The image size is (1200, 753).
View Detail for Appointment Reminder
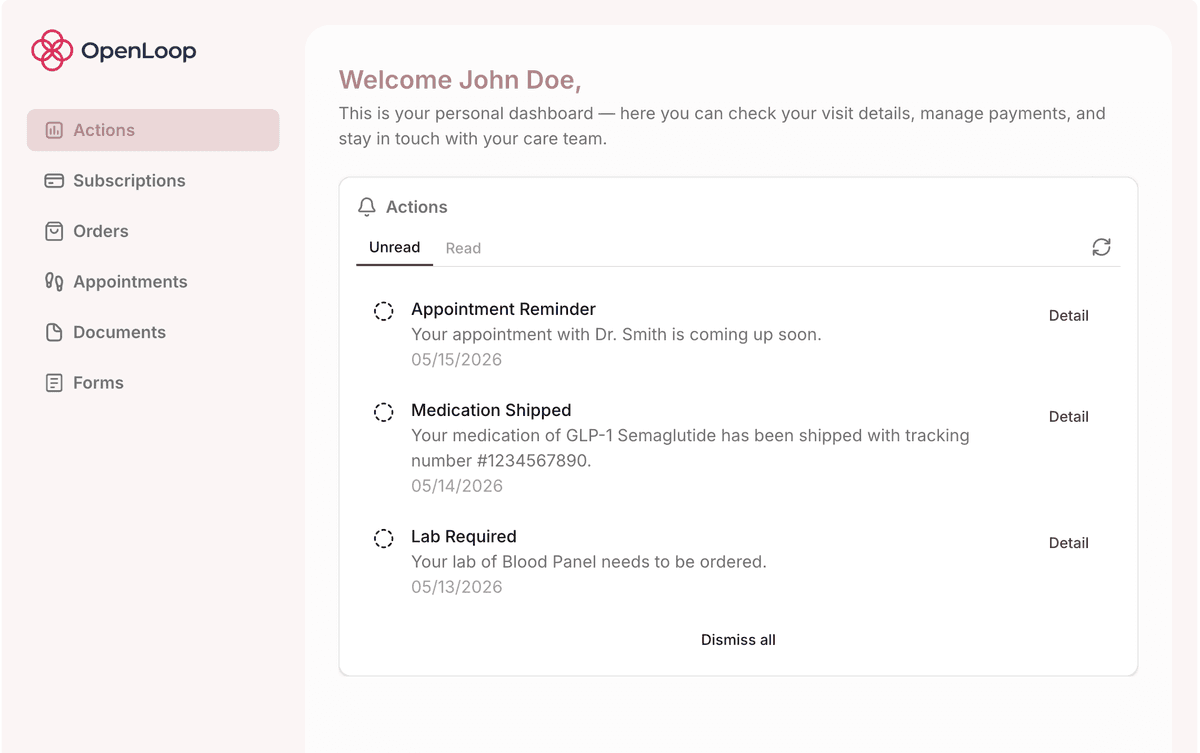coord(1068,315)
